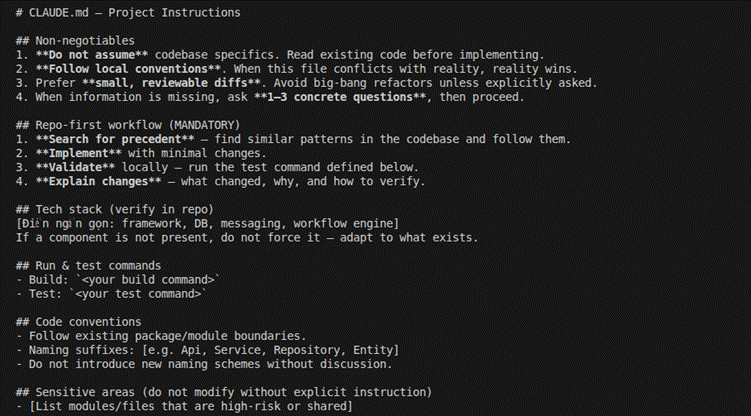Click the bracketed framework, DB, messaging placeholder
This screenshot has height=416, width=751.
coord(207,224)
